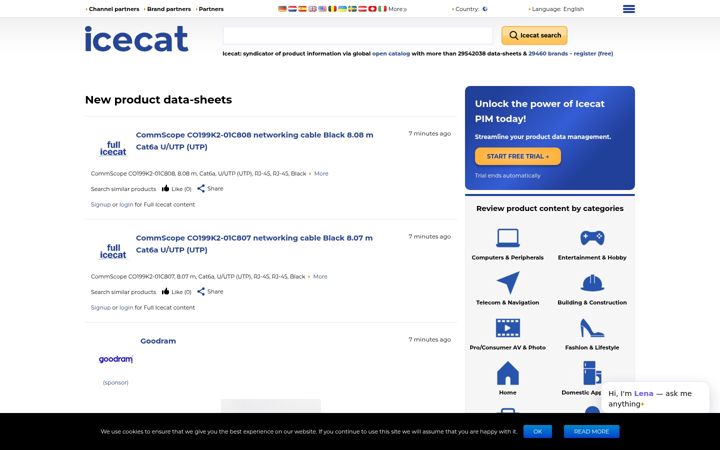The image size is (720, 450).
Task: Open the Goodram sponsor logo
Action: point(115,359)
